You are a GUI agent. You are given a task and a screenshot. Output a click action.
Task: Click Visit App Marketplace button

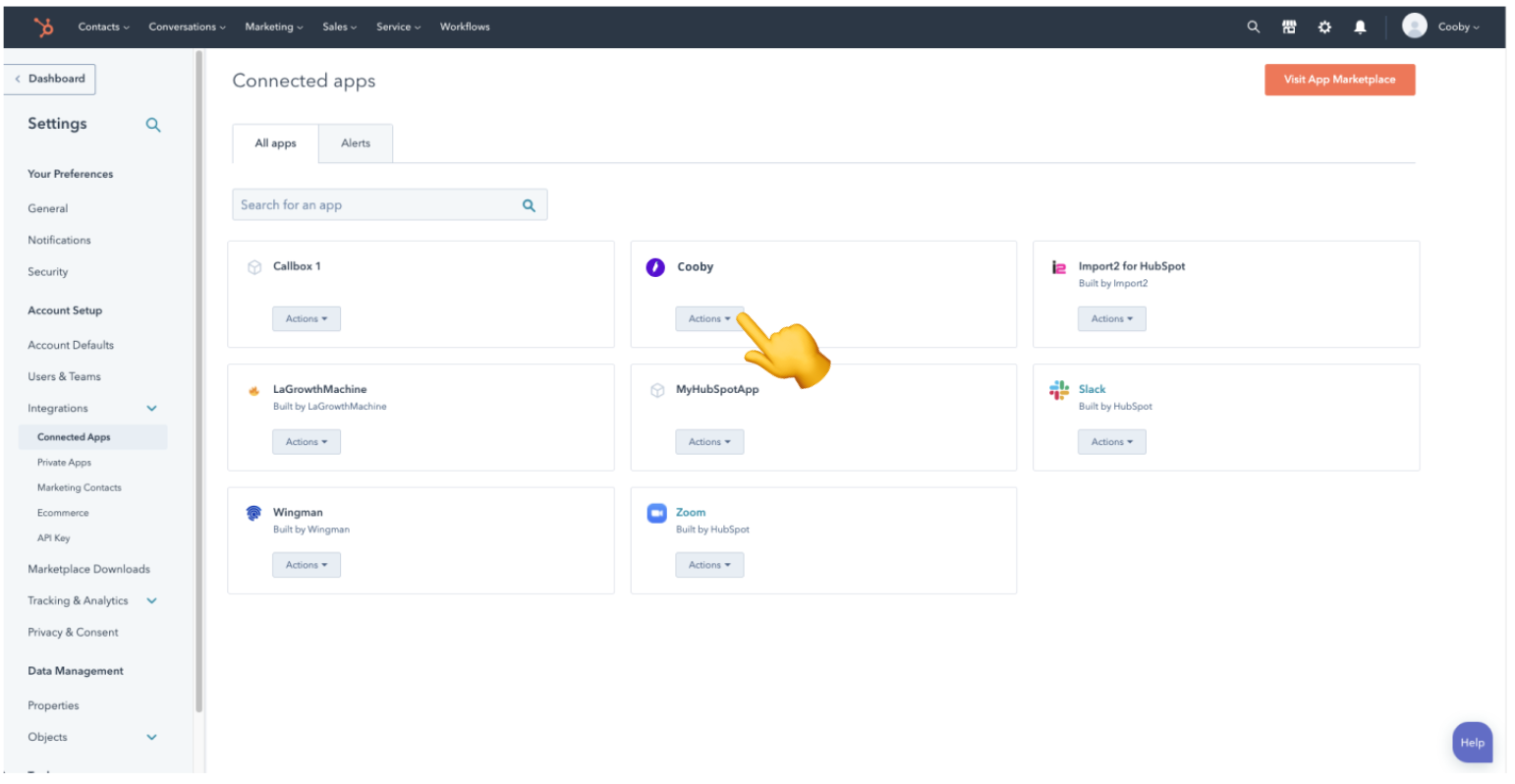(1339, 80)
